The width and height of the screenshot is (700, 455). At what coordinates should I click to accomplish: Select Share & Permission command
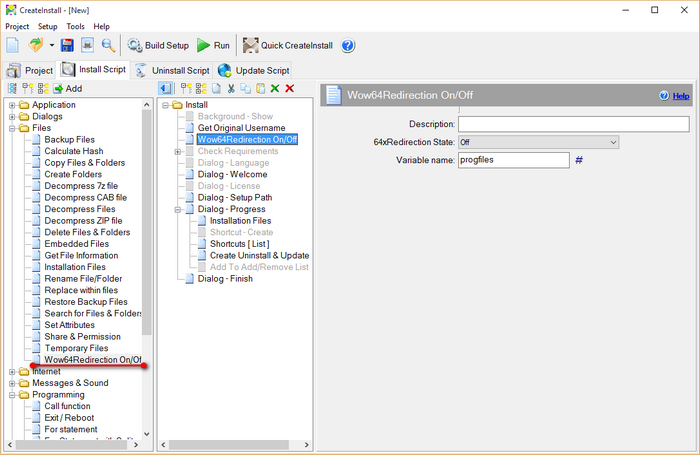tap(82, 337)
